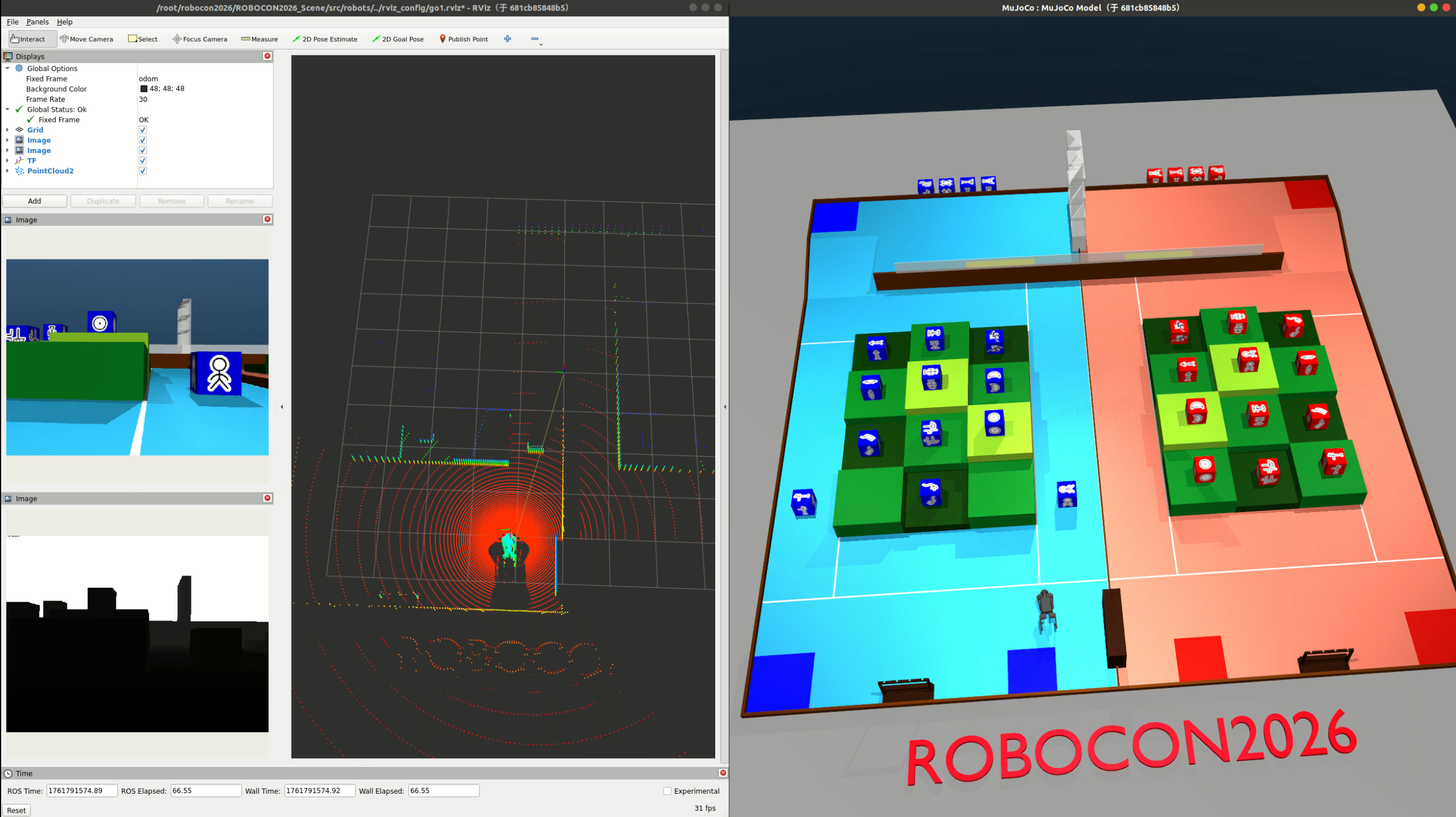
Task: Disable the TF display checkbox
Action: click(x=143, y=161)
